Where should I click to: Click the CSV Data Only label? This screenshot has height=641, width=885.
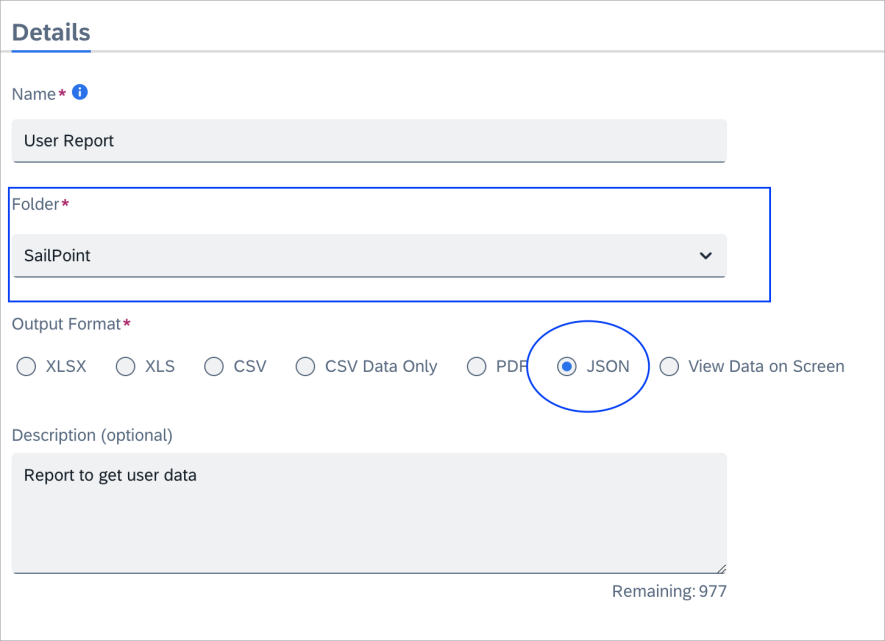(381, 366)
